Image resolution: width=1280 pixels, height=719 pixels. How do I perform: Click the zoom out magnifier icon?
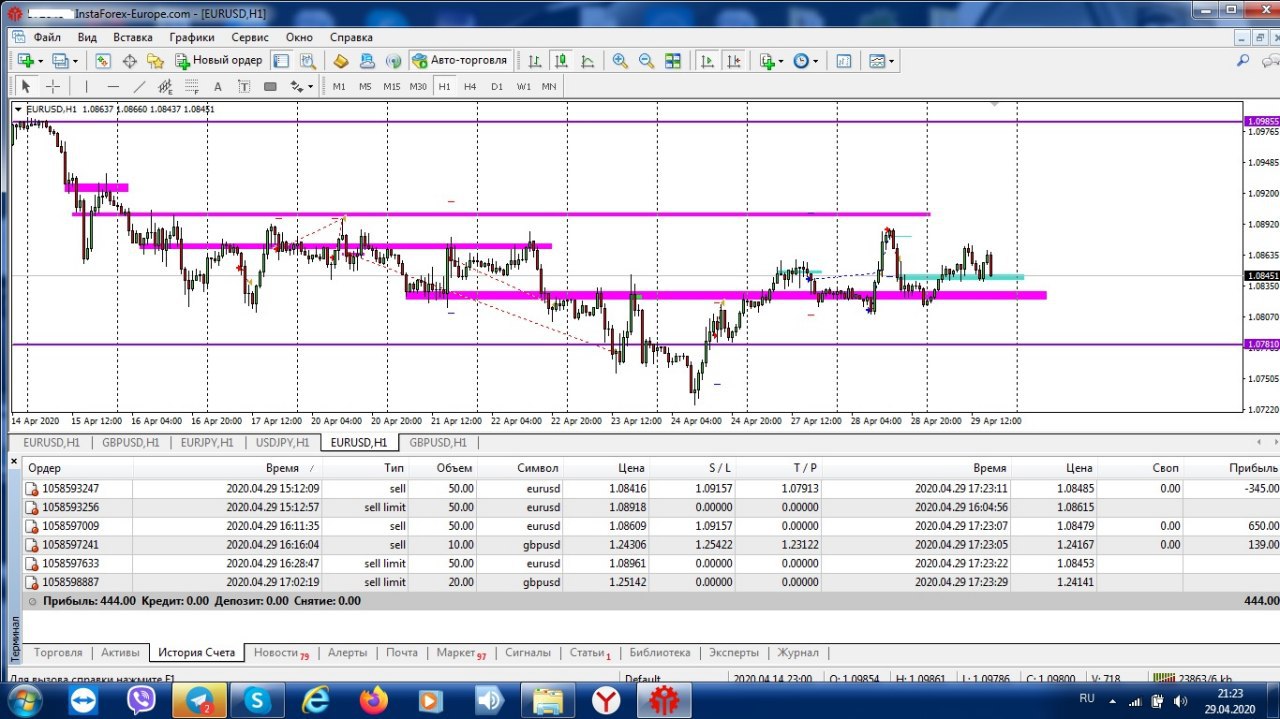click(x=646, y=61)
